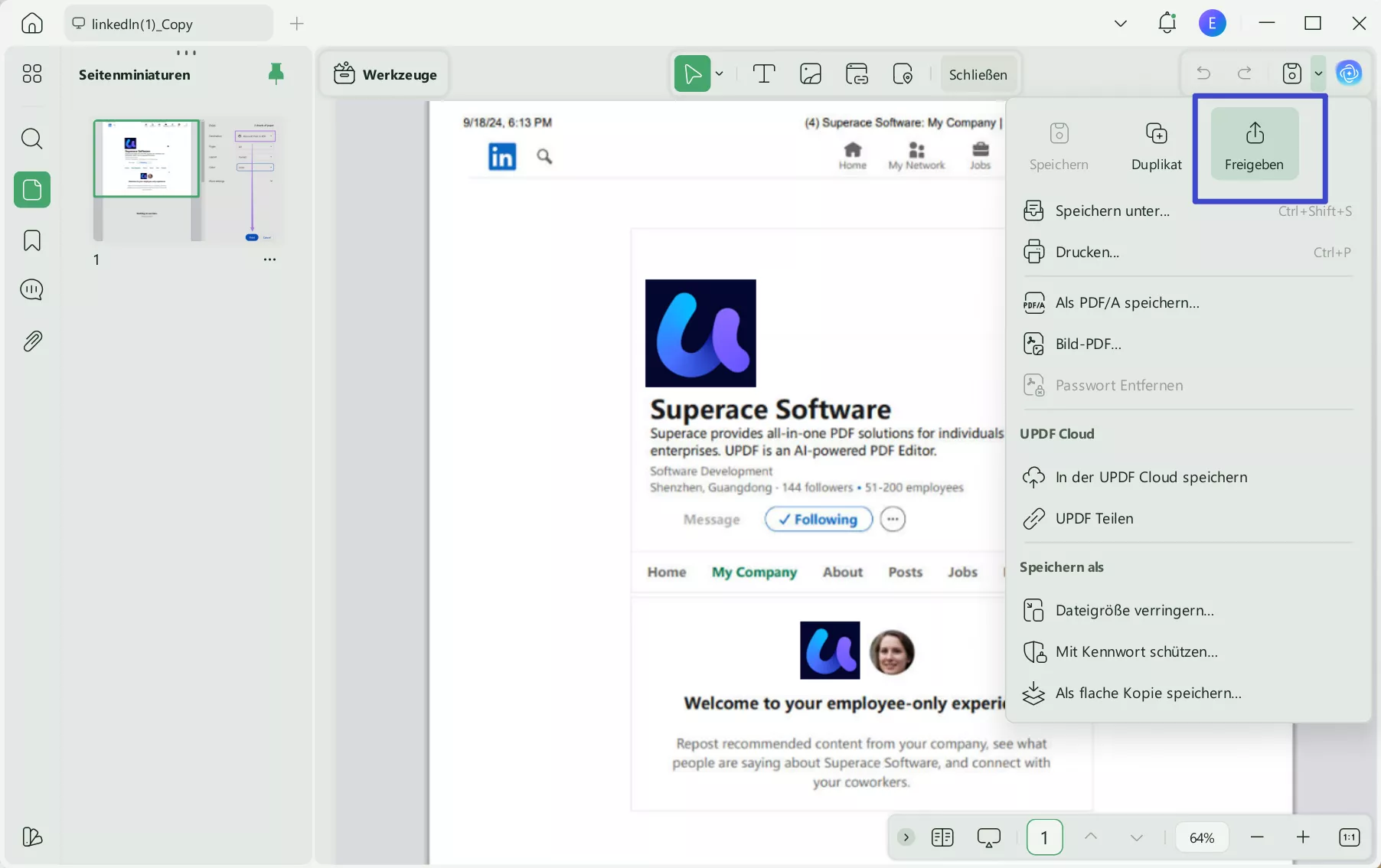
Task: Open the UPDF AI assistant
Action: [1349, 73]
